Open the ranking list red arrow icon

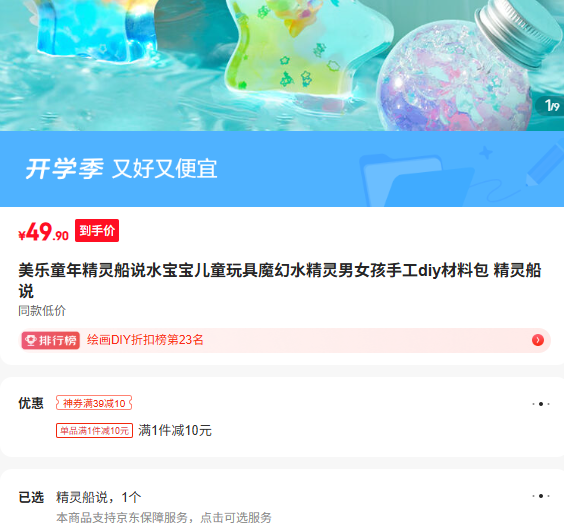point(537,340)
